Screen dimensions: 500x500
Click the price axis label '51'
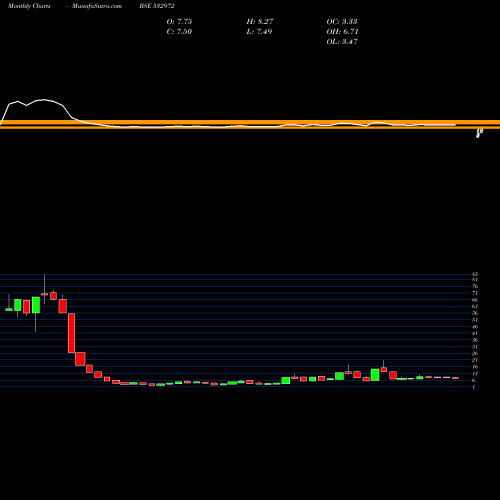pyautogui.click(x=475, y=320)
